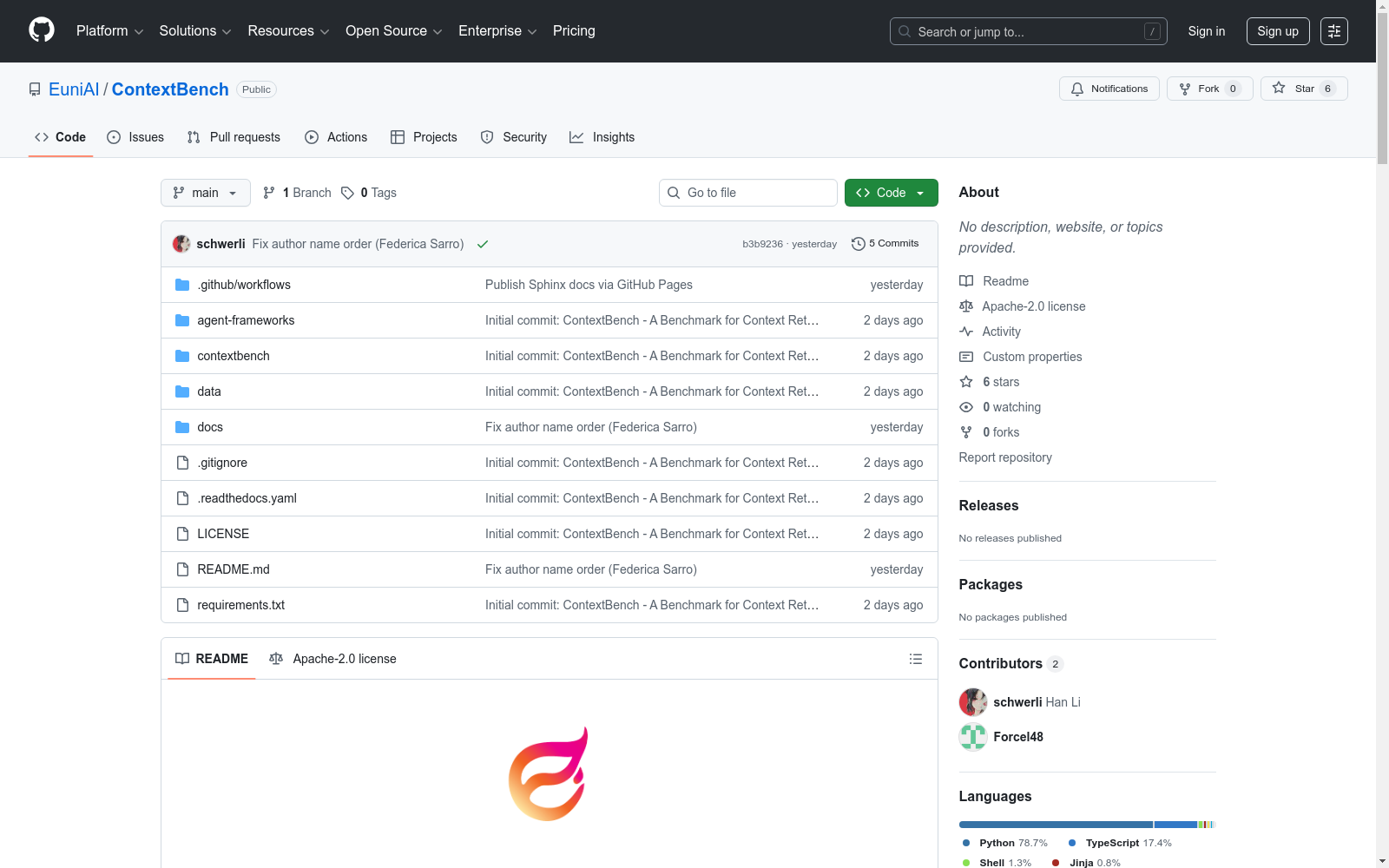Click the eye icon beside watching

(x=966, y=407)
